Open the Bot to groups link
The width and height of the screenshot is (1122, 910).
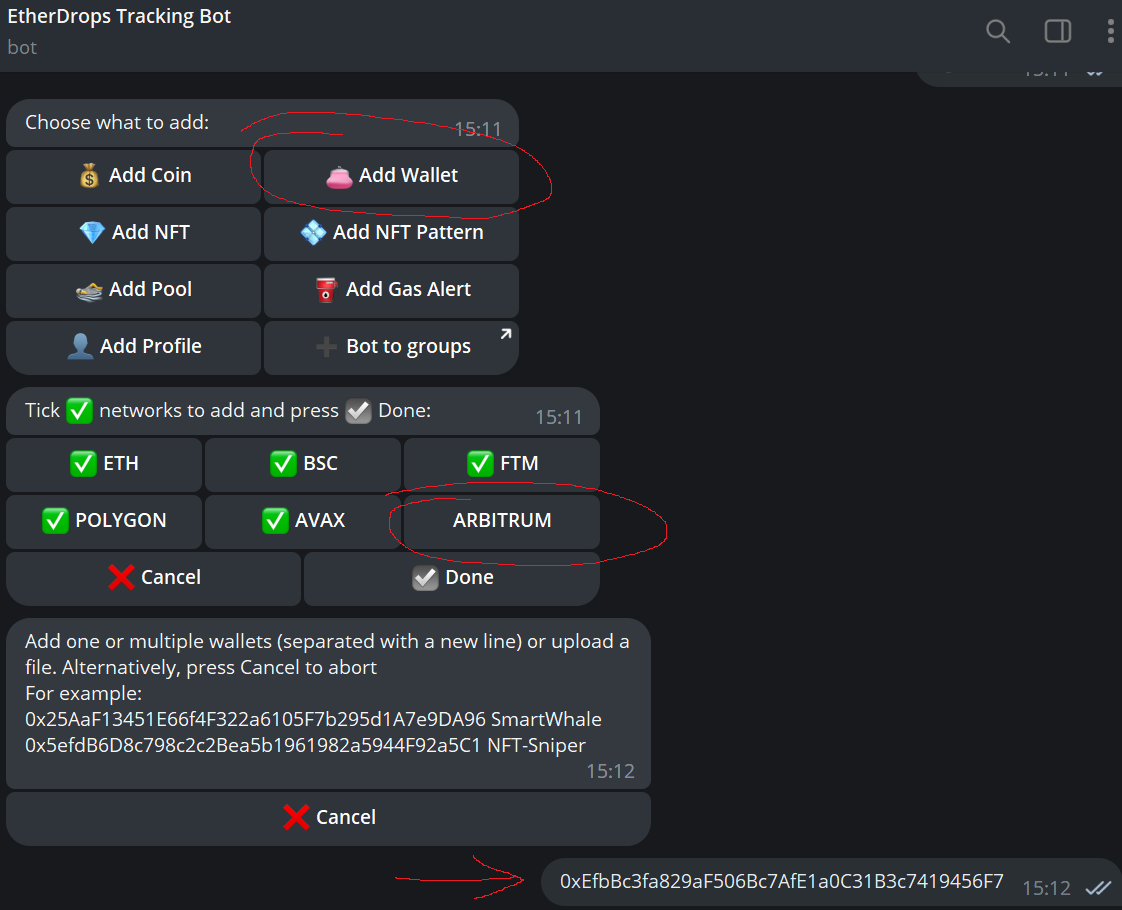tap(391, 348)
